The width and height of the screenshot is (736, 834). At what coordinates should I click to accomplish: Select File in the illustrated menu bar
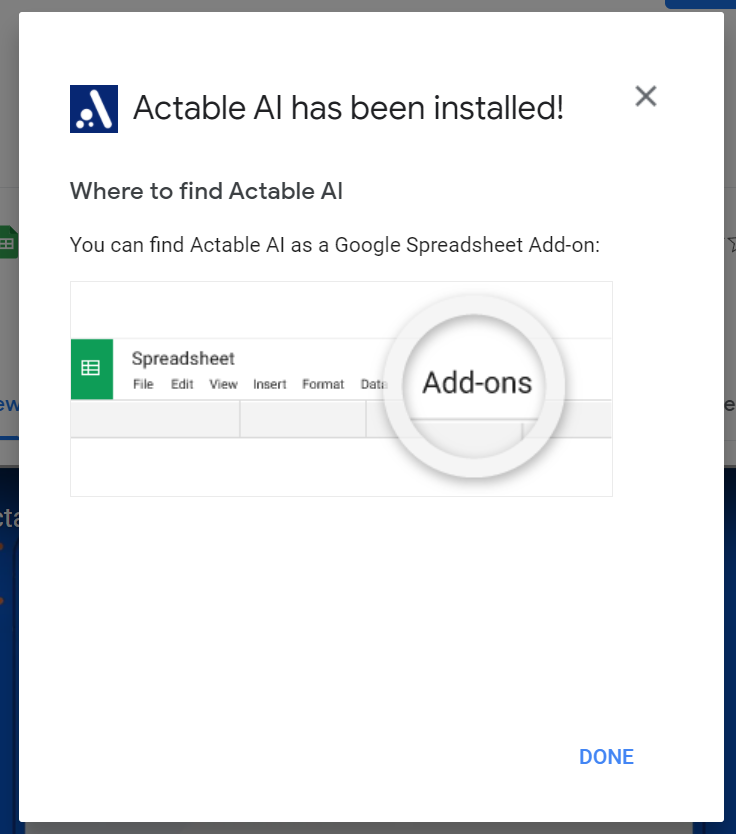click(x=143, y=384)
